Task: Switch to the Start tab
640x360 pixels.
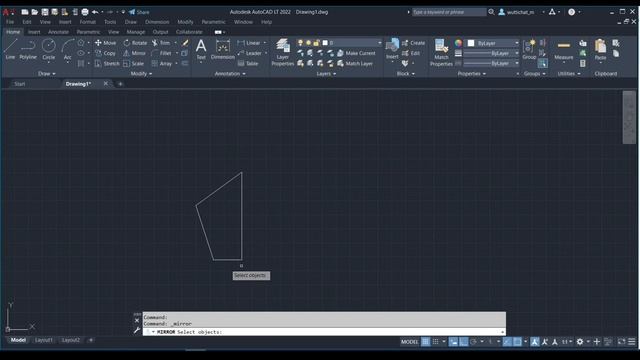Action: point(20,84)
